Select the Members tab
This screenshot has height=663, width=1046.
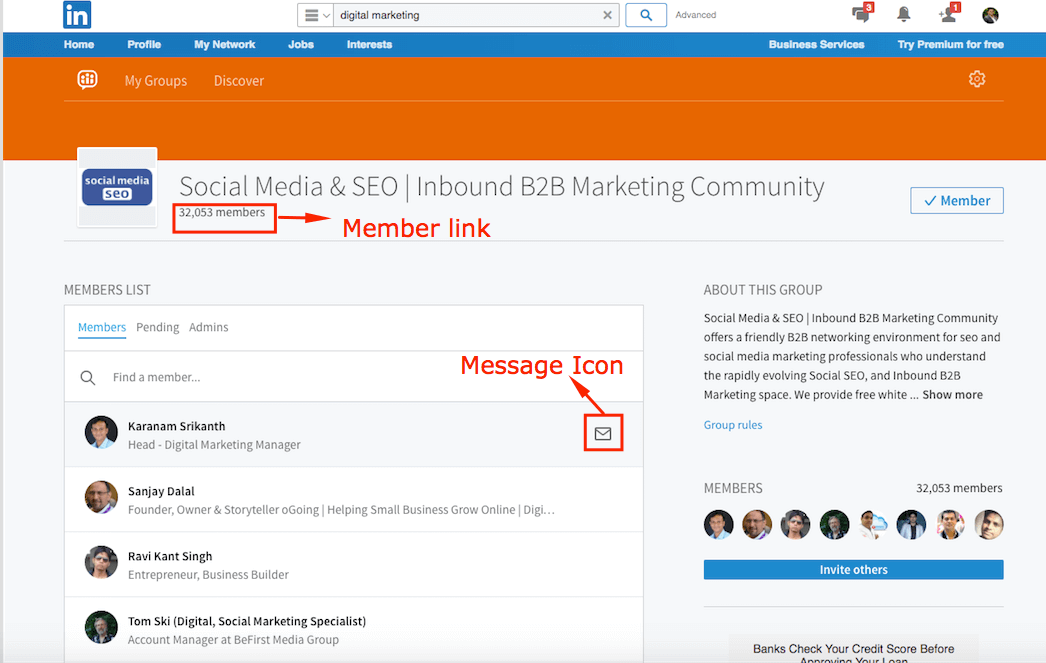pos(102,327)
